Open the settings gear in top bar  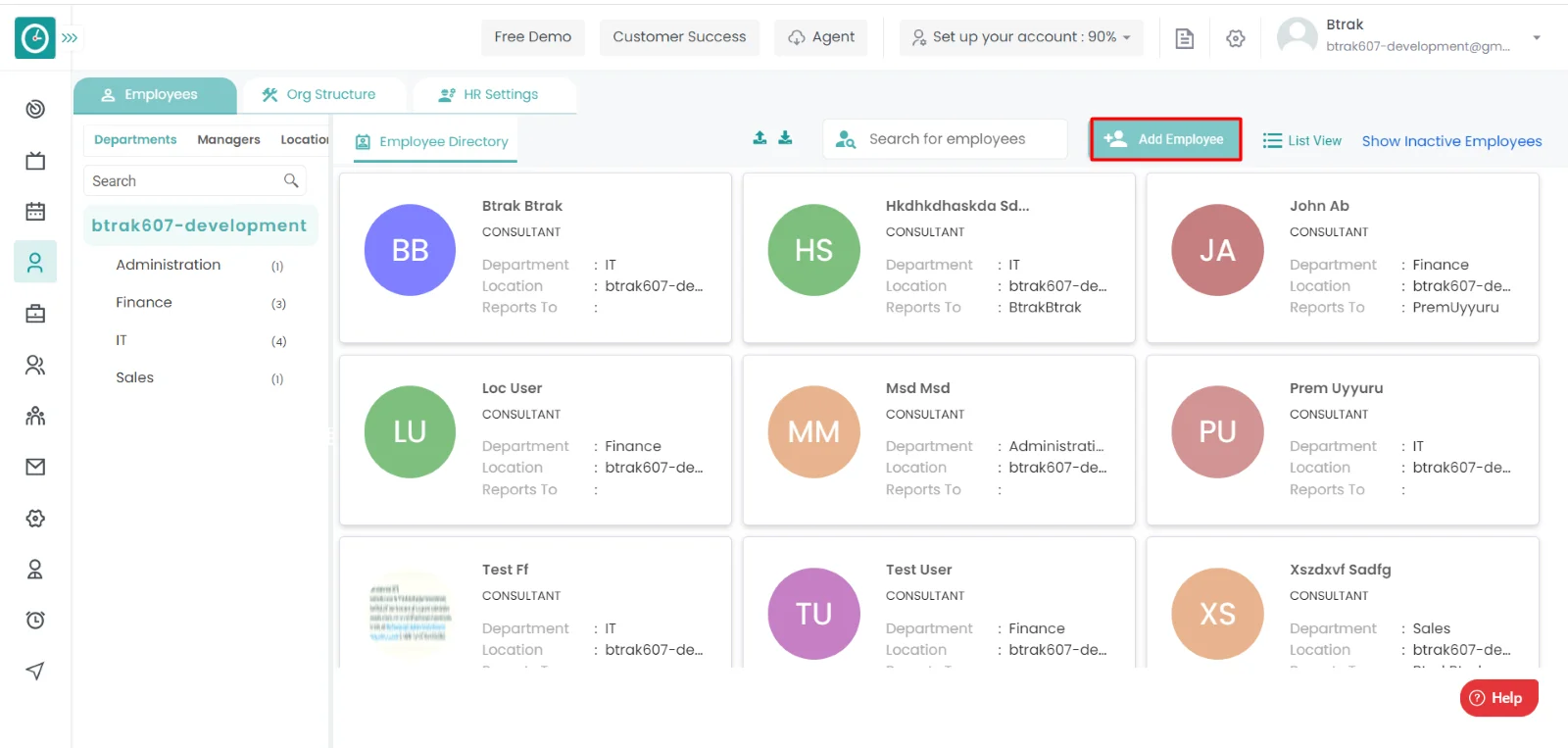[x=1235, y=38]
